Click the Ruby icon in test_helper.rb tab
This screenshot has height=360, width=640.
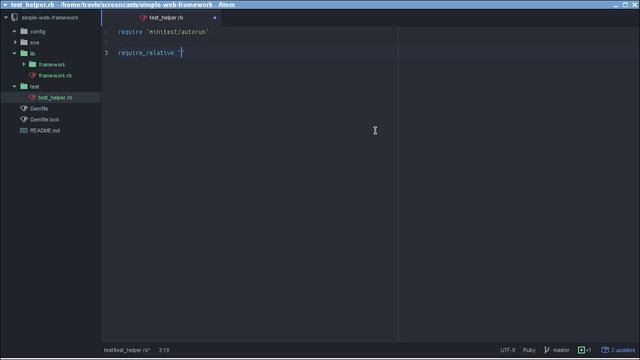coord(143,18)
